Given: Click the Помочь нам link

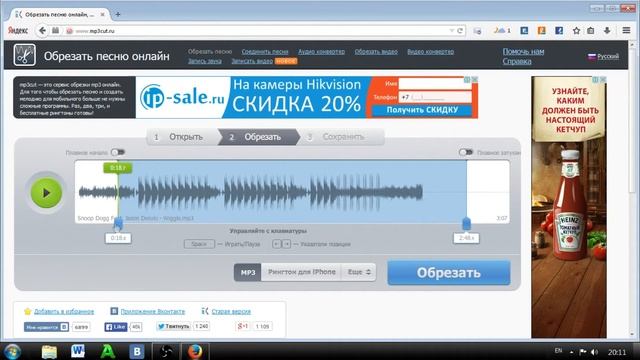Looking at the screenshot, I should click(523, 51).
